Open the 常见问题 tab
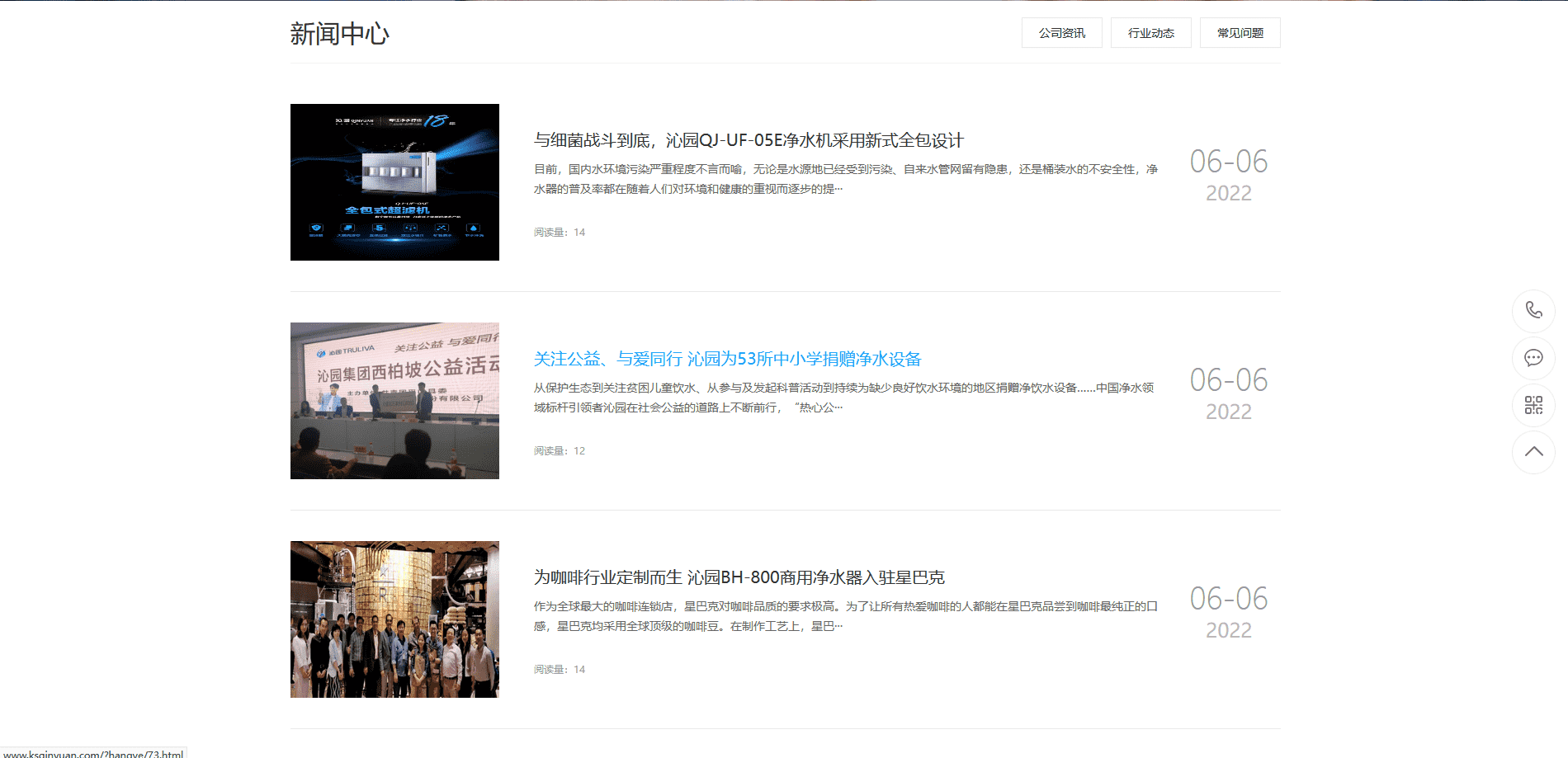This screenshot has height=758, width=1568. tap(1240, 33)
